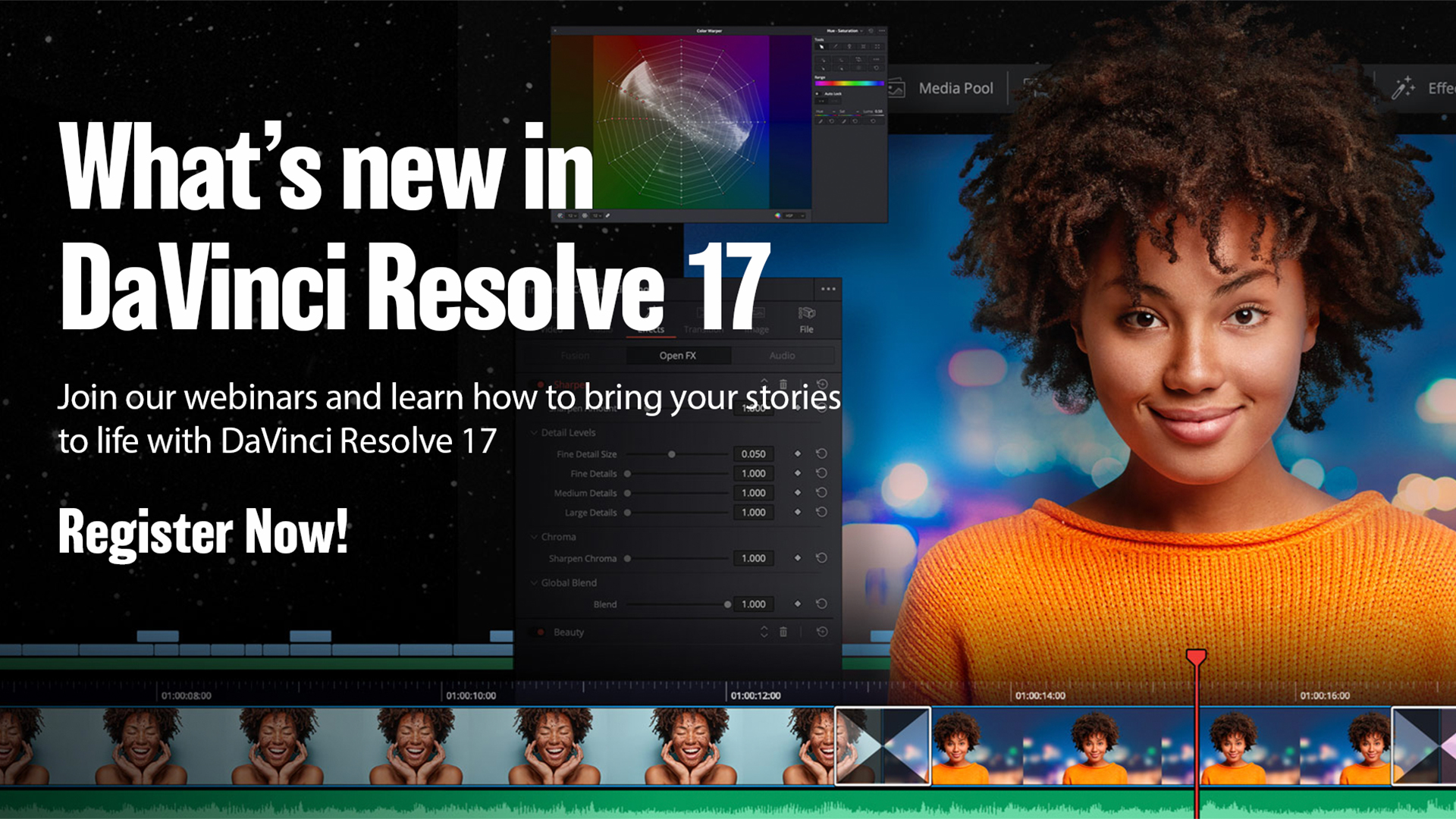Expand the Beauty effect with up-down arrows

click(x=764, y=632)
